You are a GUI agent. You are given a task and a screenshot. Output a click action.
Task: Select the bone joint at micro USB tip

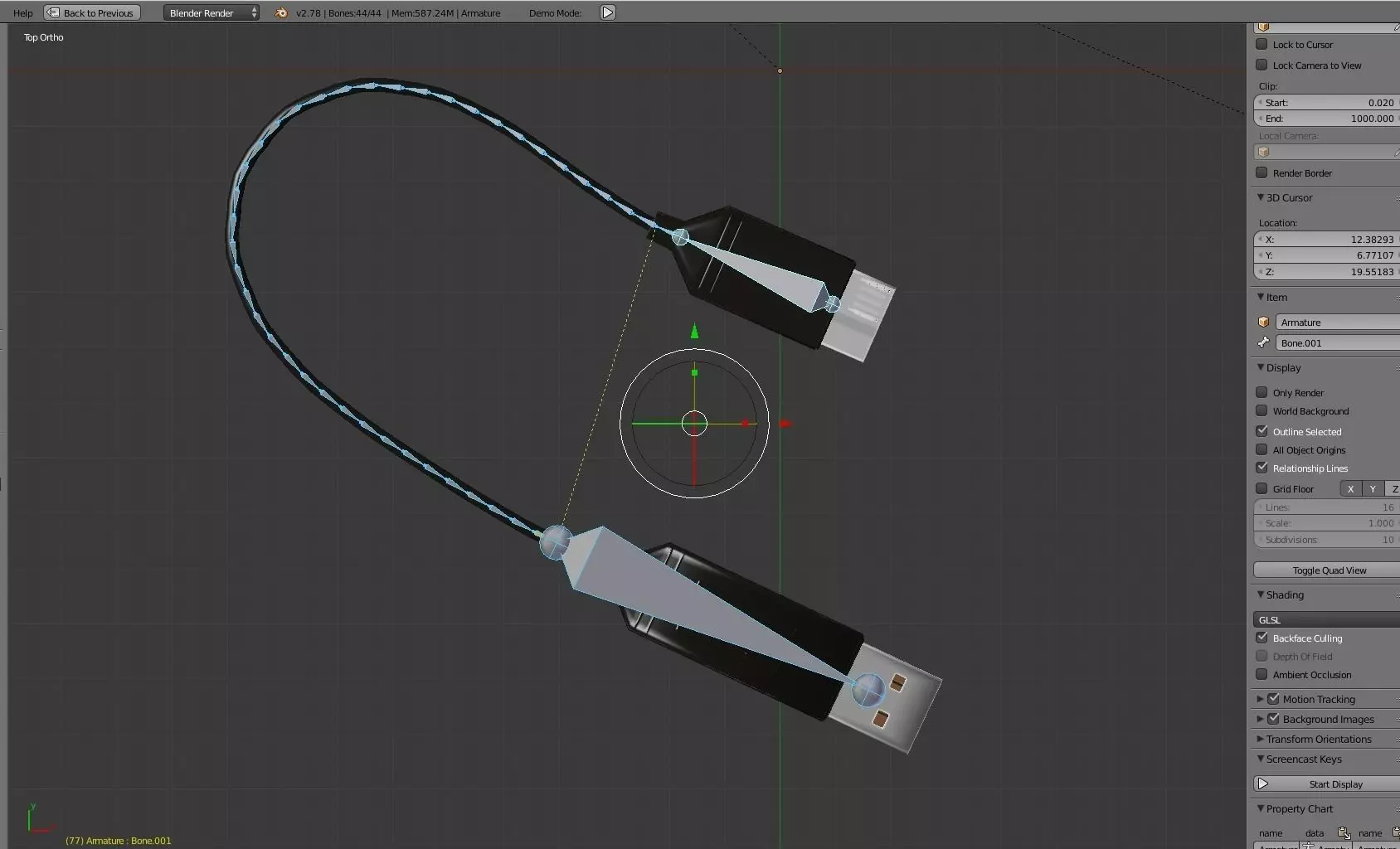[833, 304]
